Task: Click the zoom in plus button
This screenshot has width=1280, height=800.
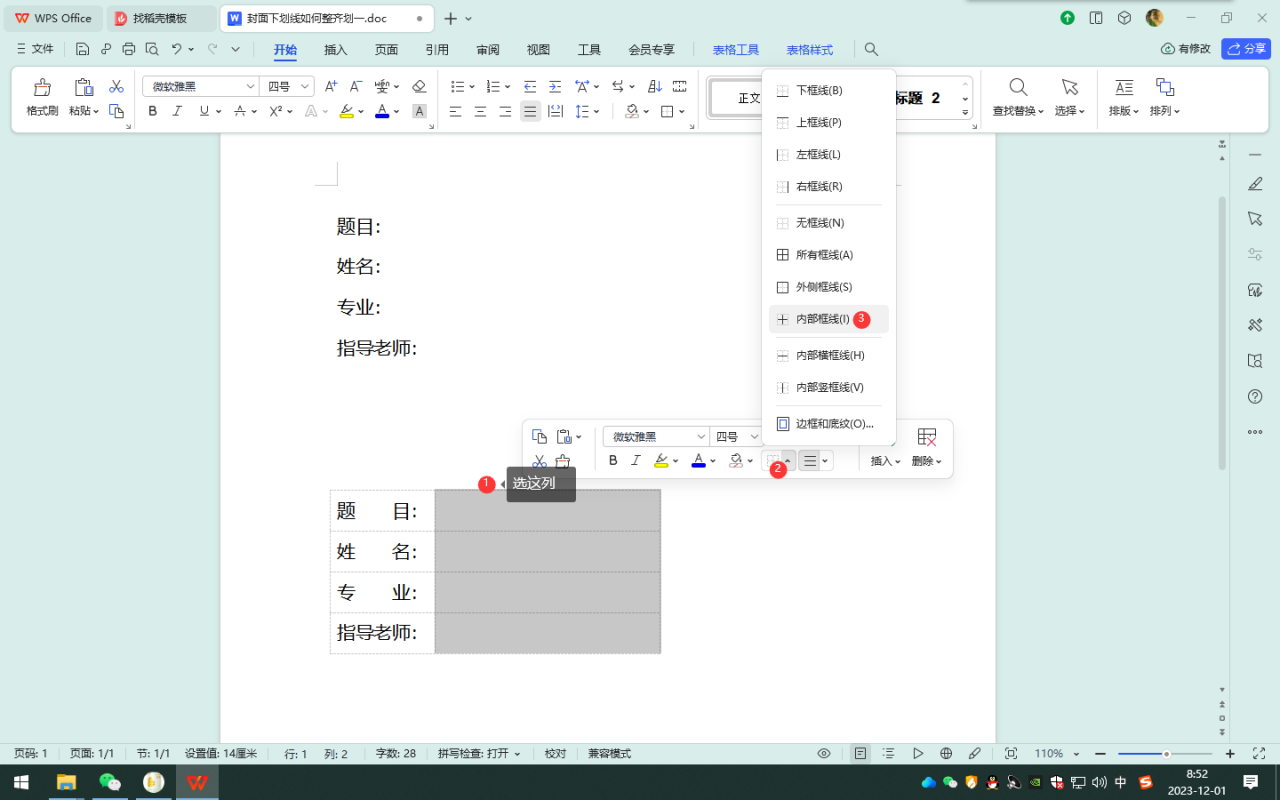Action: point(1230,753)
